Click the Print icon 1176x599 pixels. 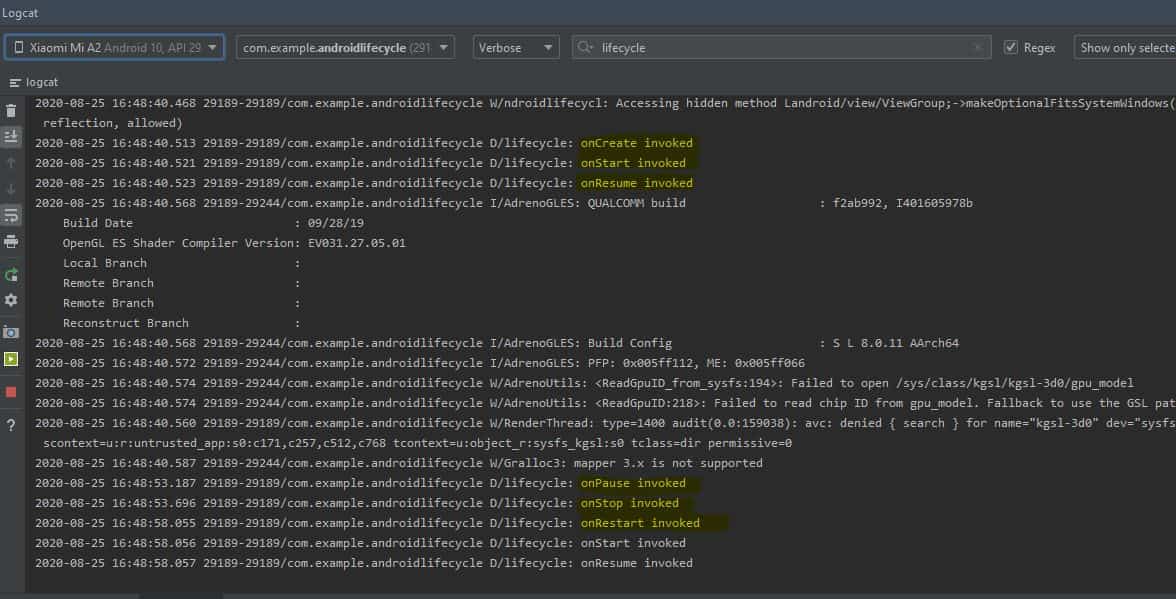pyautogui.click(x=11, y=241)
